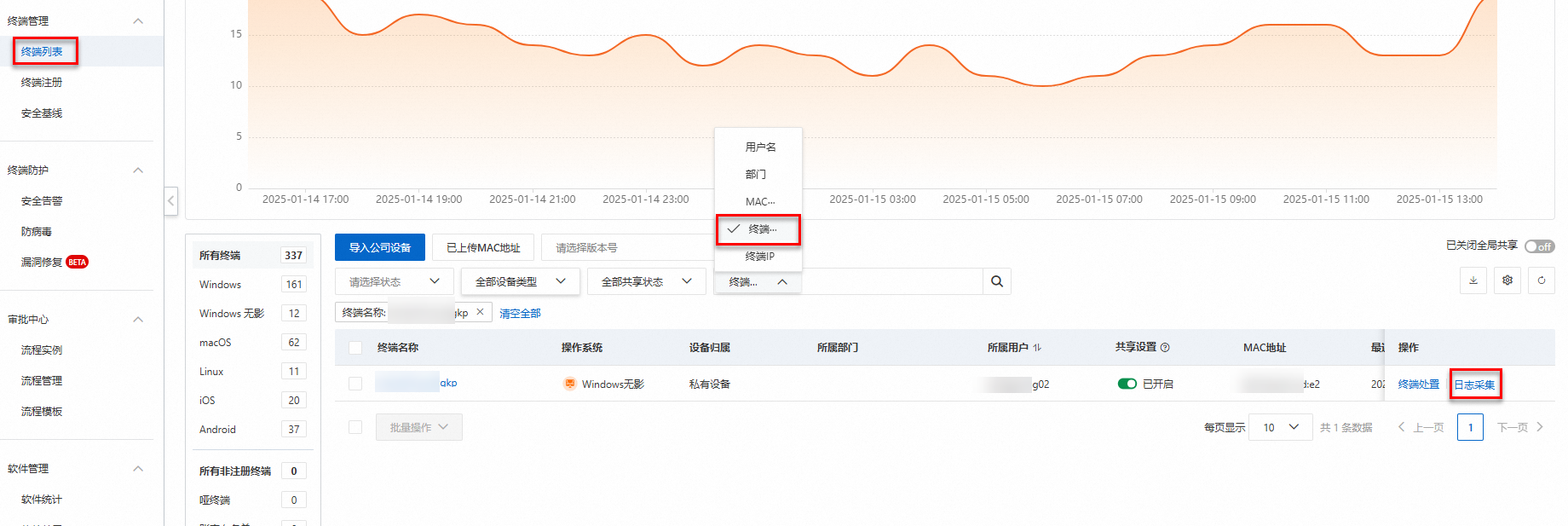Screen dimensions: 1568x526
Task: Open 终端列表 in the sidebar
Action: coord(42,51)
